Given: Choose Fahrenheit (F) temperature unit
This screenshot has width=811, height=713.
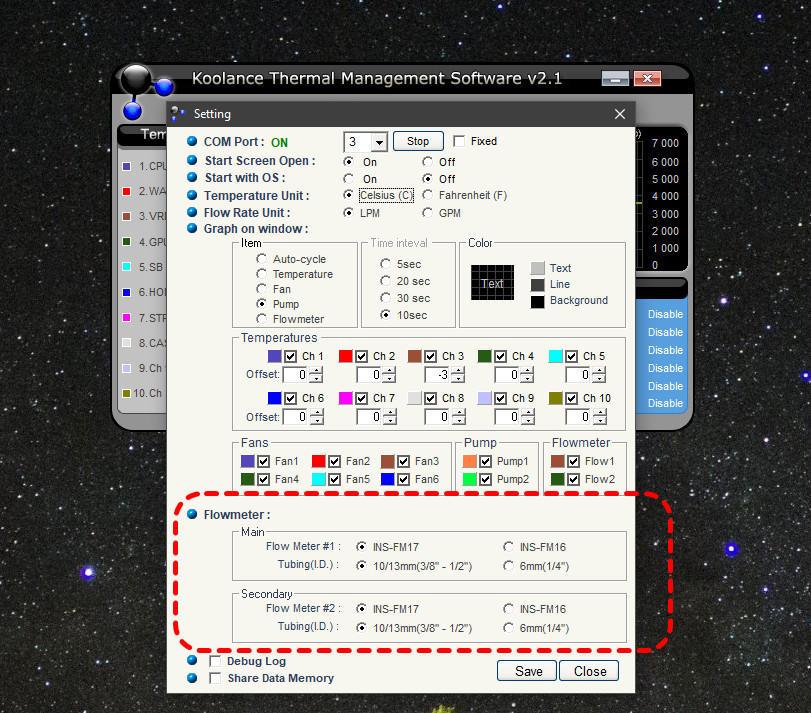Looking at the screenshot, I should tap(427, 195).
